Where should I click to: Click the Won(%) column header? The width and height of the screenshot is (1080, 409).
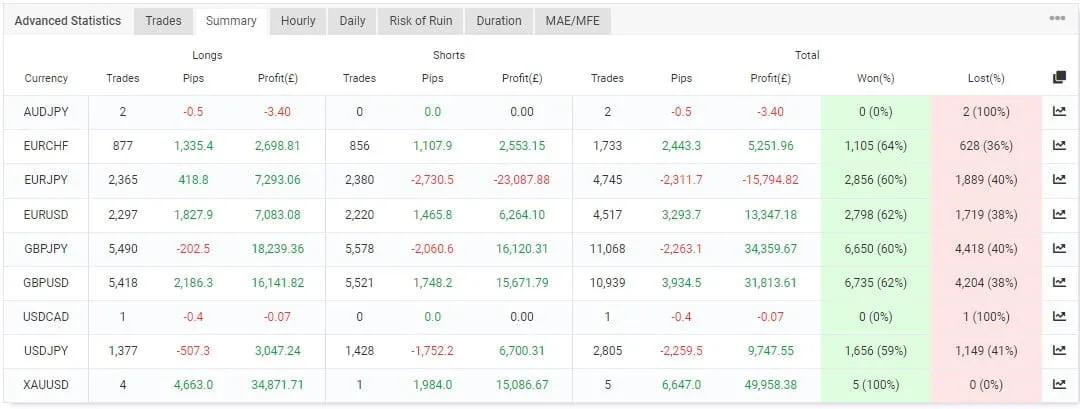point(875,78)
